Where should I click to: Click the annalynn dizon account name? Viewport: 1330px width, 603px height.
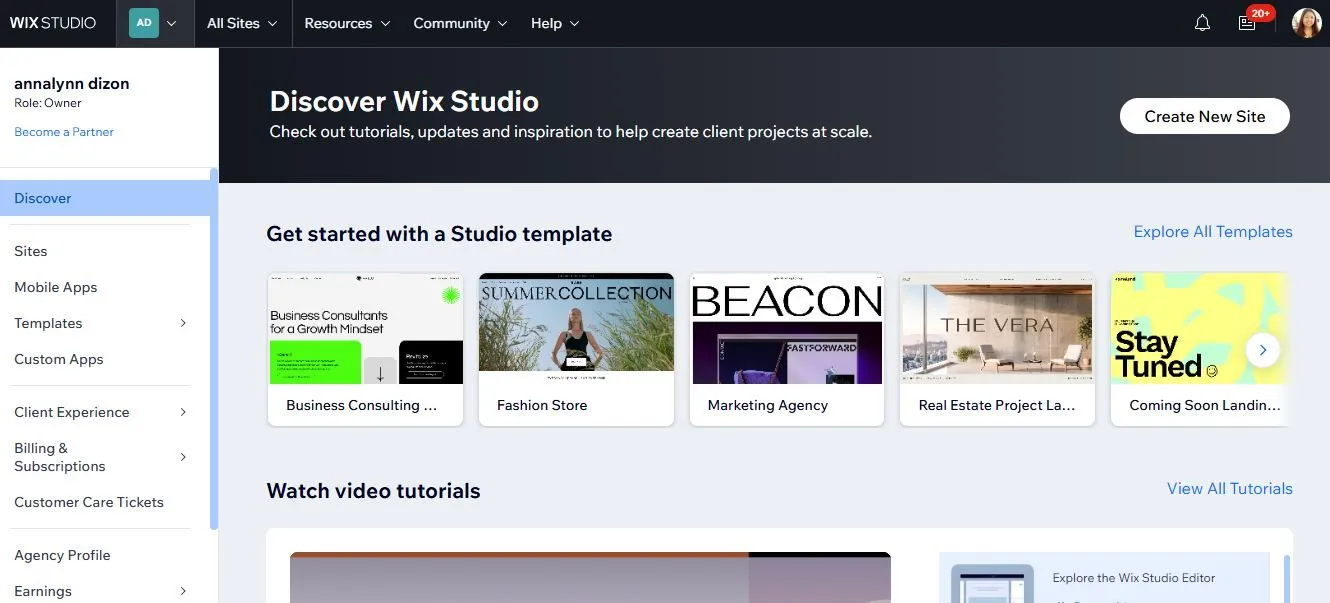click(x=72, y=84)
